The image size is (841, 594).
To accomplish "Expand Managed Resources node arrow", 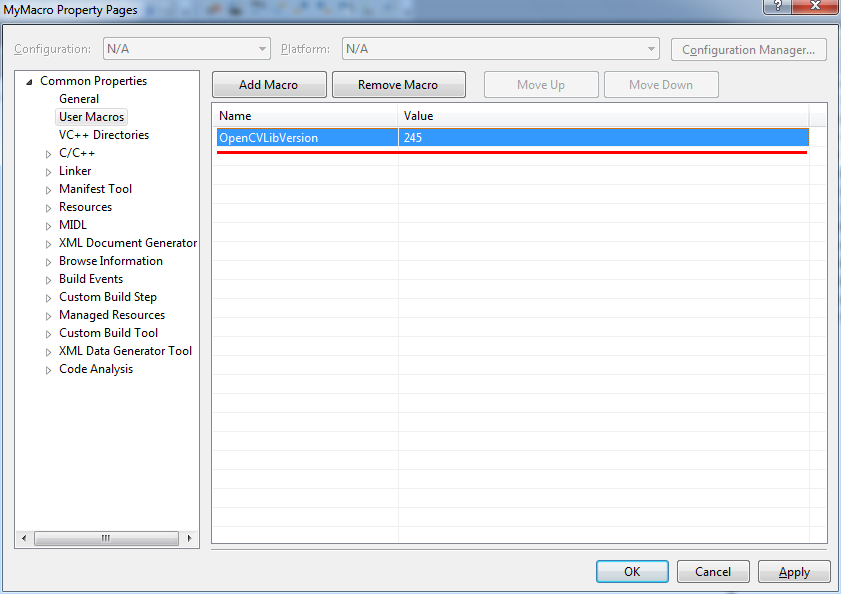I will (x=48, y=316).
